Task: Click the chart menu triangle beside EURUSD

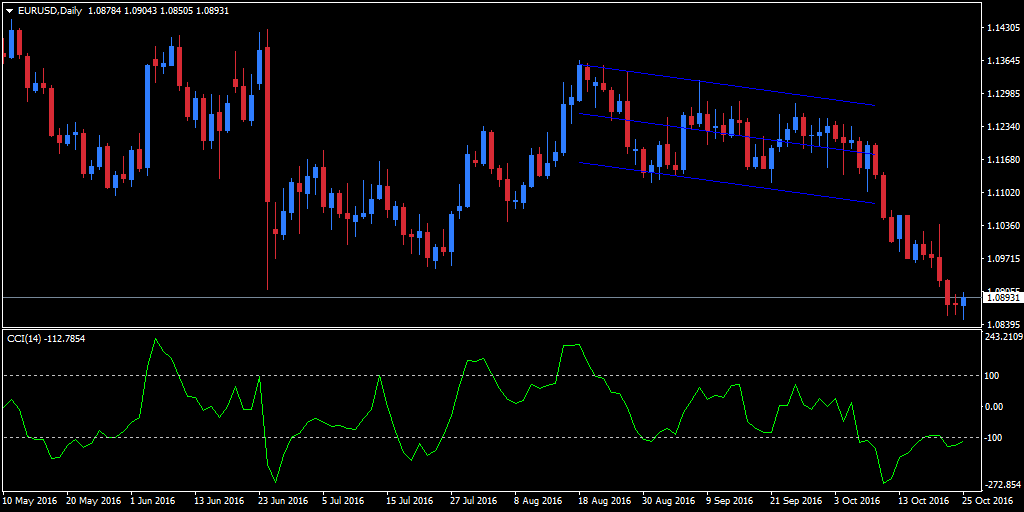Action: pyautogui.click(x=10, y=11)
